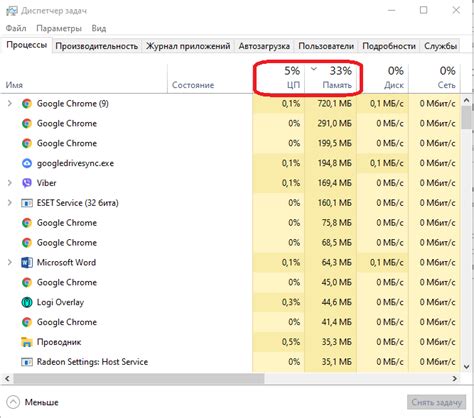
Task: Expand the ESET Service (32 бита) group
Action: tap(10, 203)
